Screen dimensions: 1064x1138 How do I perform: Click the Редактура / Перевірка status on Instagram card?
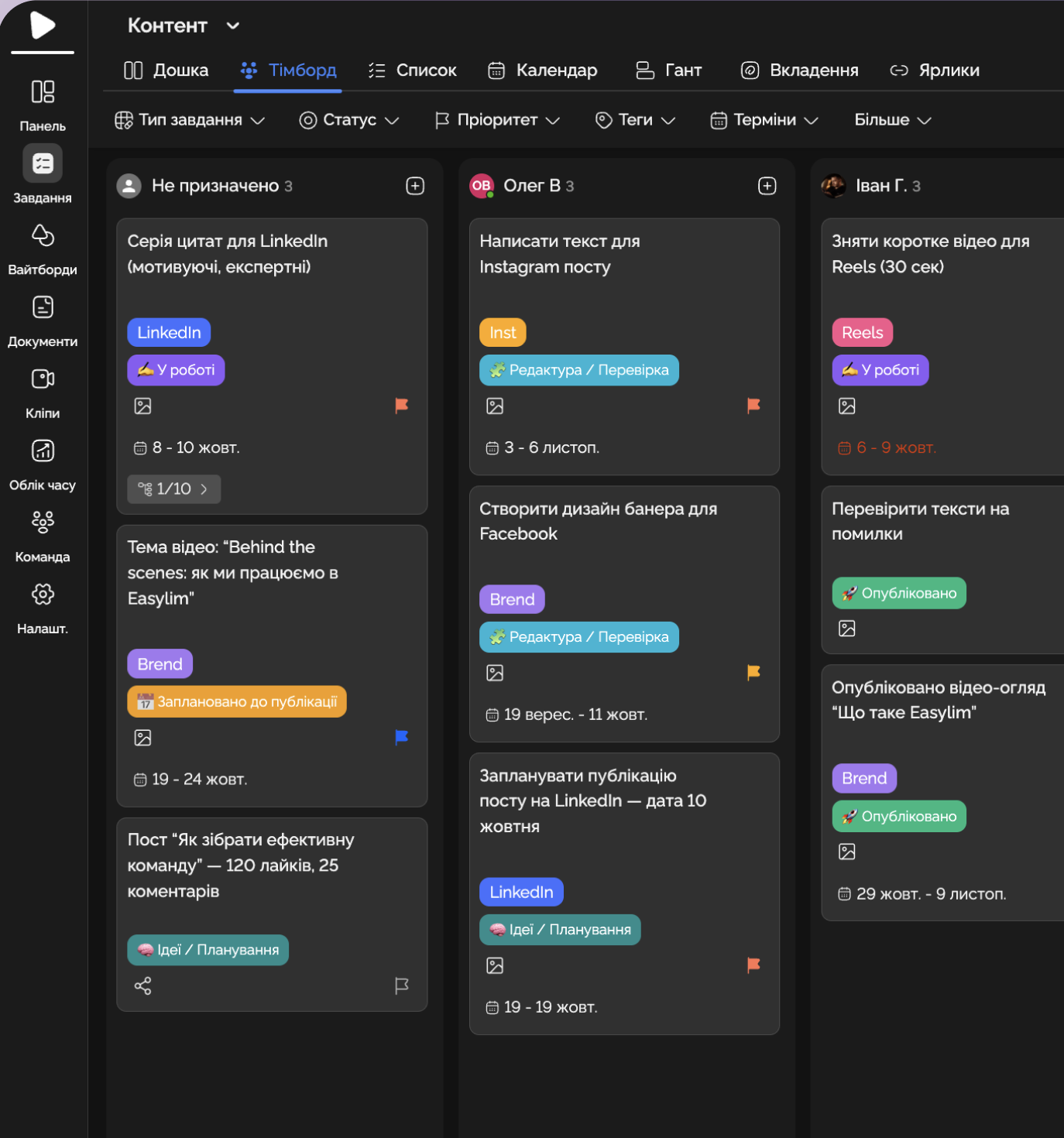click(578, 370)
